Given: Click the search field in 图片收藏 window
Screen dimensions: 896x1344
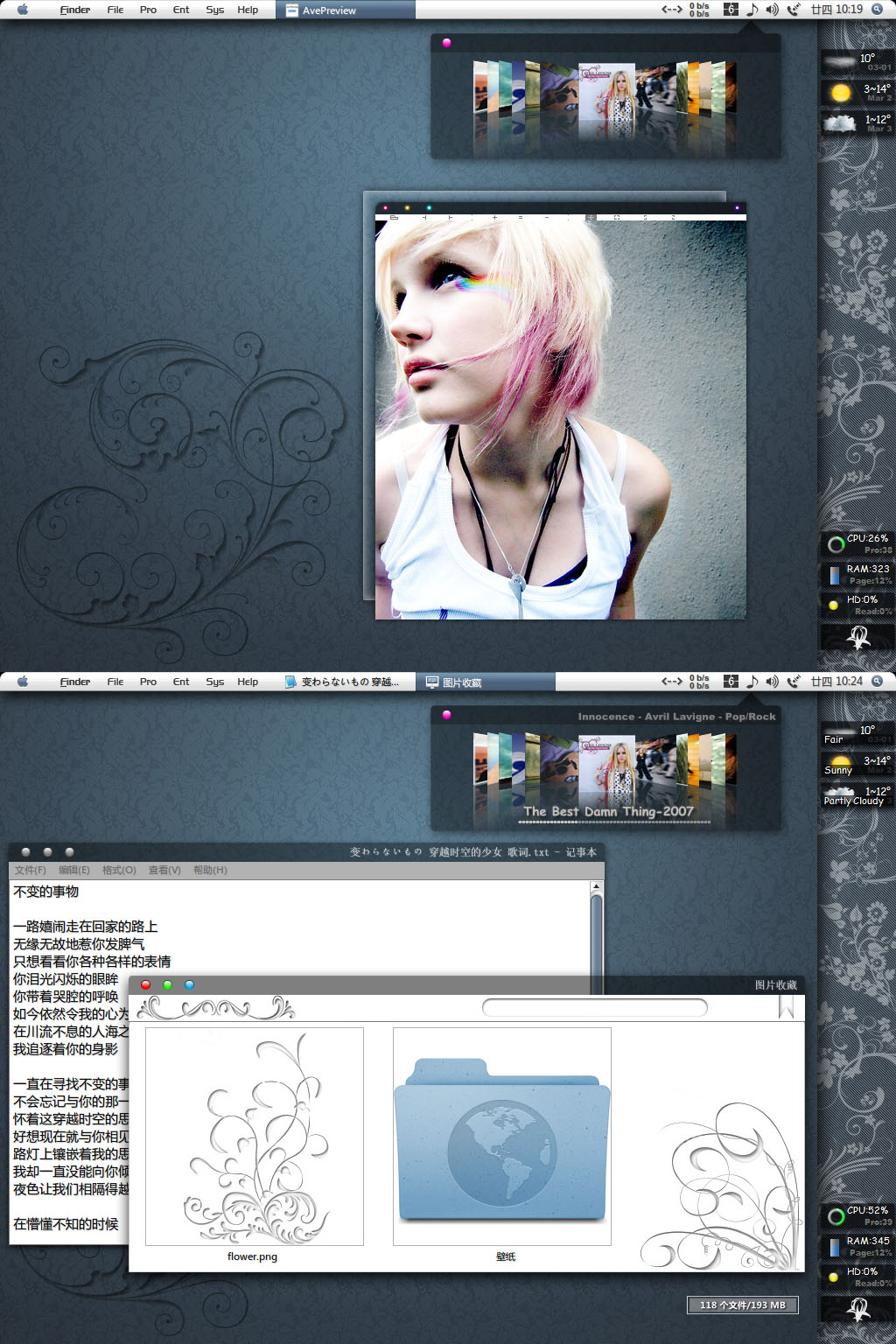Looking at the screenshot, I should click(x=595, y=1007).
